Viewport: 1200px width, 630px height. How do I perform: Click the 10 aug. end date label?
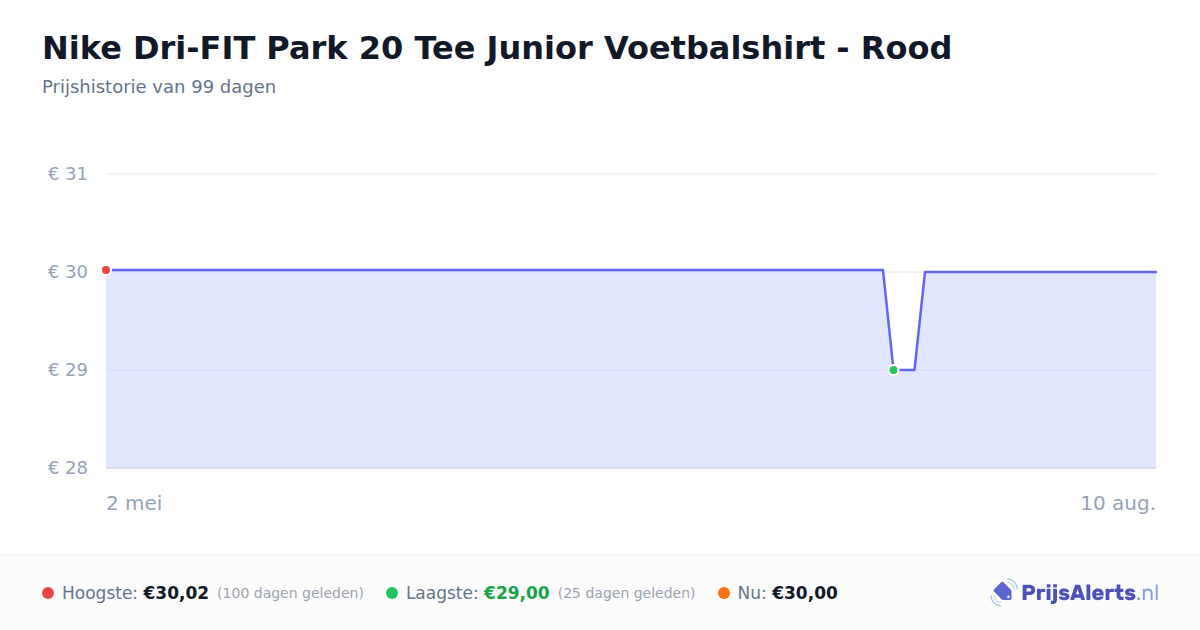(1118, 503)
